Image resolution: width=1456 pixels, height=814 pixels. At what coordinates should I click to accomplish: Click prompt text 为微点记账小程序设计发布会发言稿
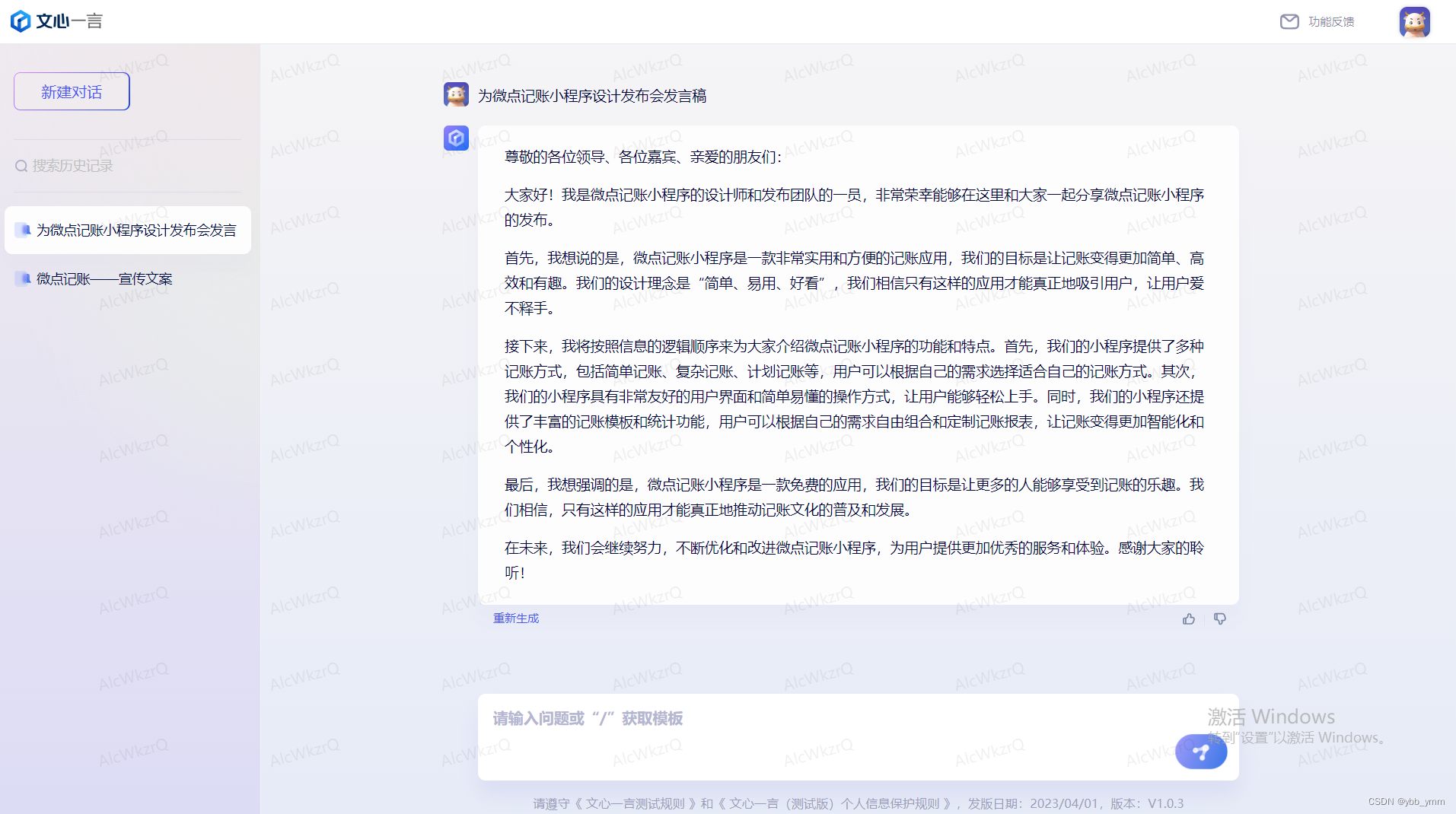[x=592, y=96]
